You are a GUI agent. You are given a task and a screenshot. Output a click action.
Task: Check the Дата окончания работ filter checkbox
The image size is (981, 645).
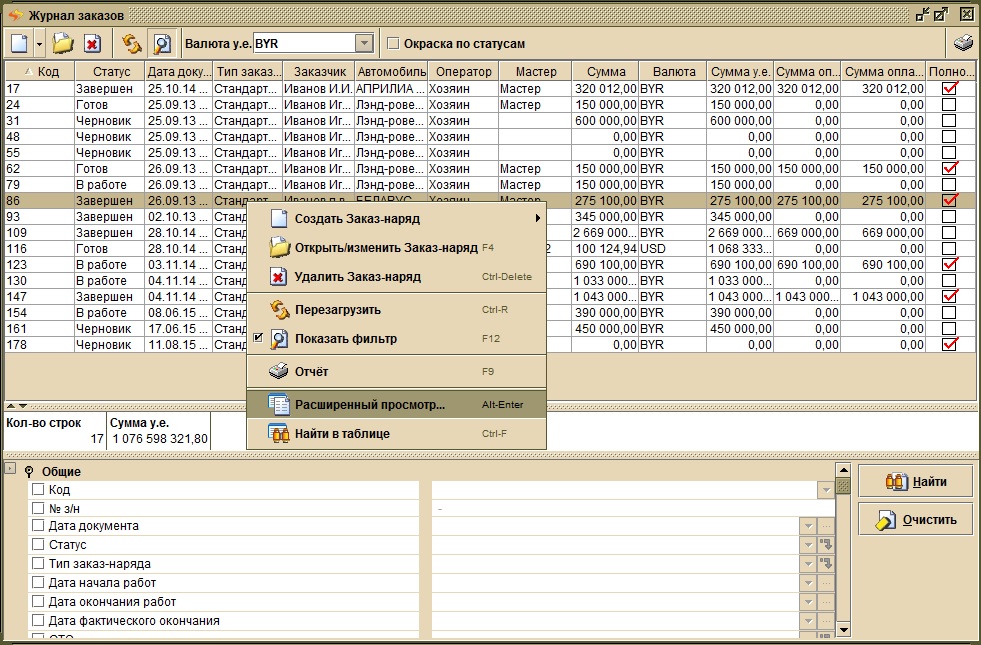(38, 601)
